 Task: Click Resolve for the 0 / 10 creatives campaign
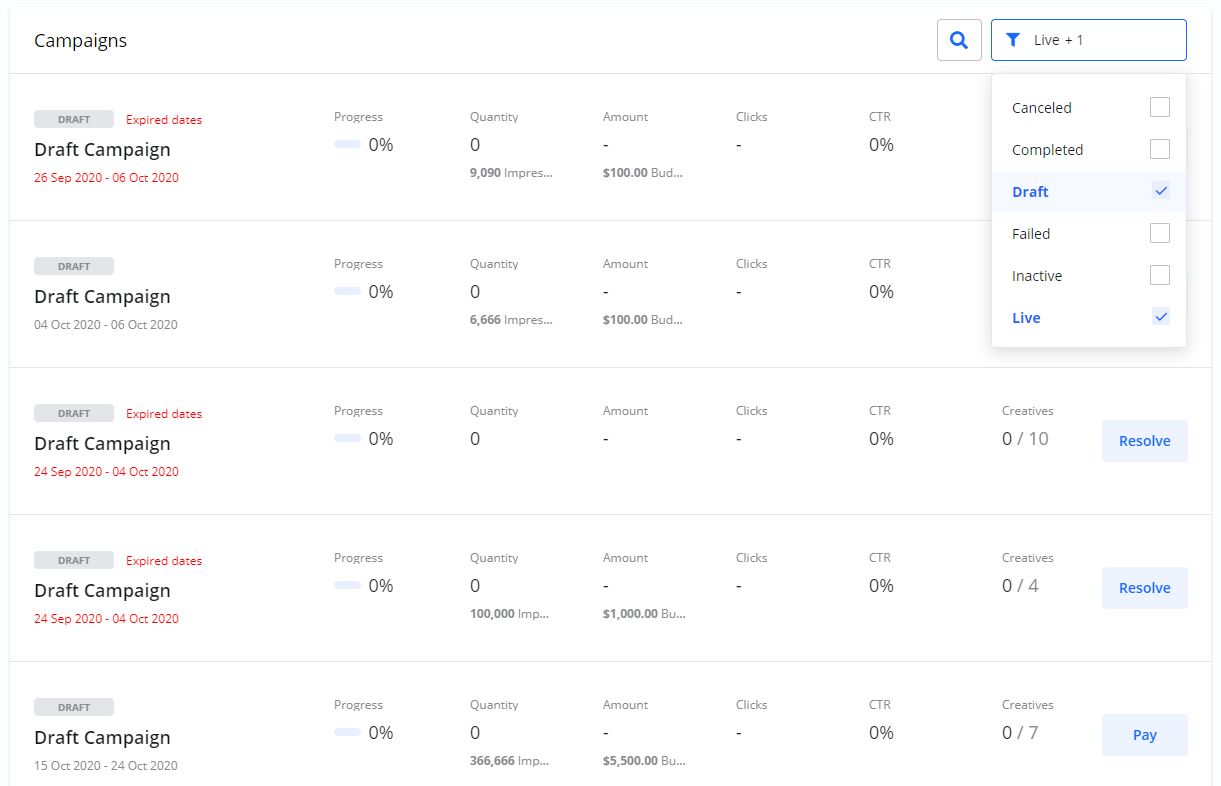pos(1144,441)
